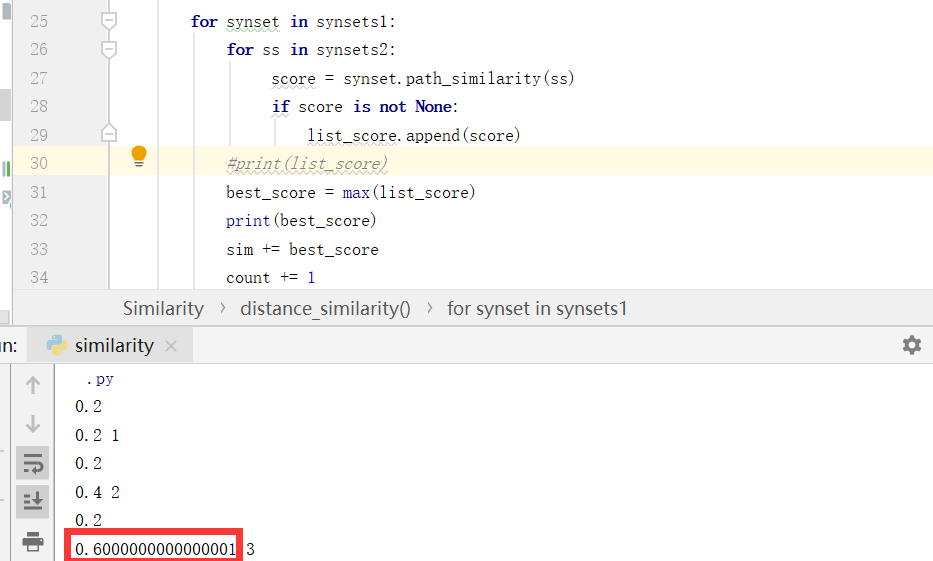Click 'if score is not None:' line

coord(365,107)
